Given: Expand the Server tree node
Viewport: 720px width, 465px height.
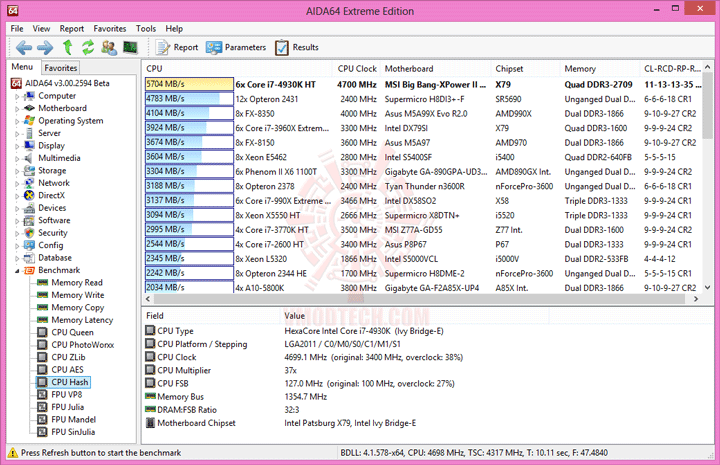Looking at the screenshot, I should tap(17, 134).
